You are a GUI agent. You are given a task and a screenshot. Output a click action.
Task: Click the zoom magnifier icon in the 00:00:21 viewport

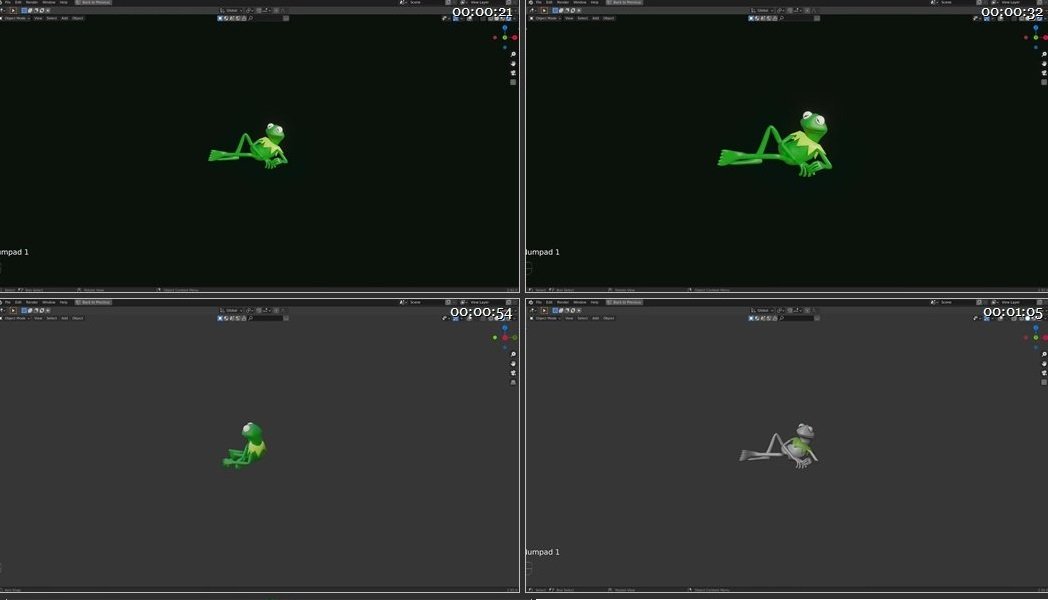click(x=513, y=54)
